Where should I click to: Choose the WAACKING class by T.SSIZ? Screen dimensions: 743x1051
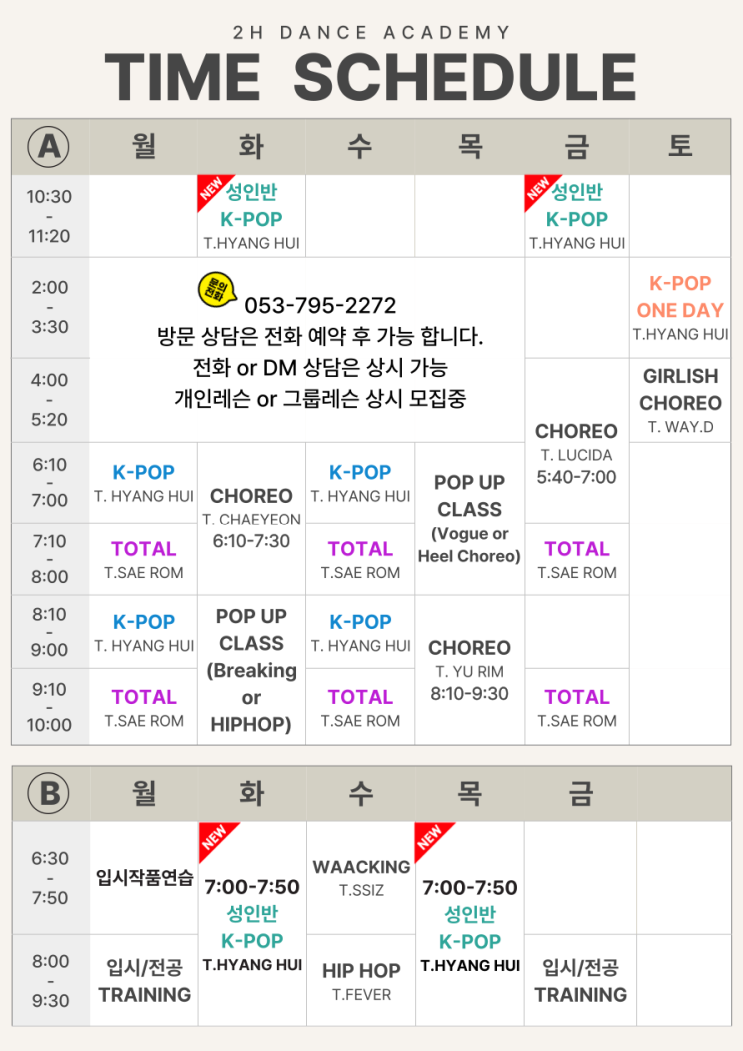click(361, 877)
